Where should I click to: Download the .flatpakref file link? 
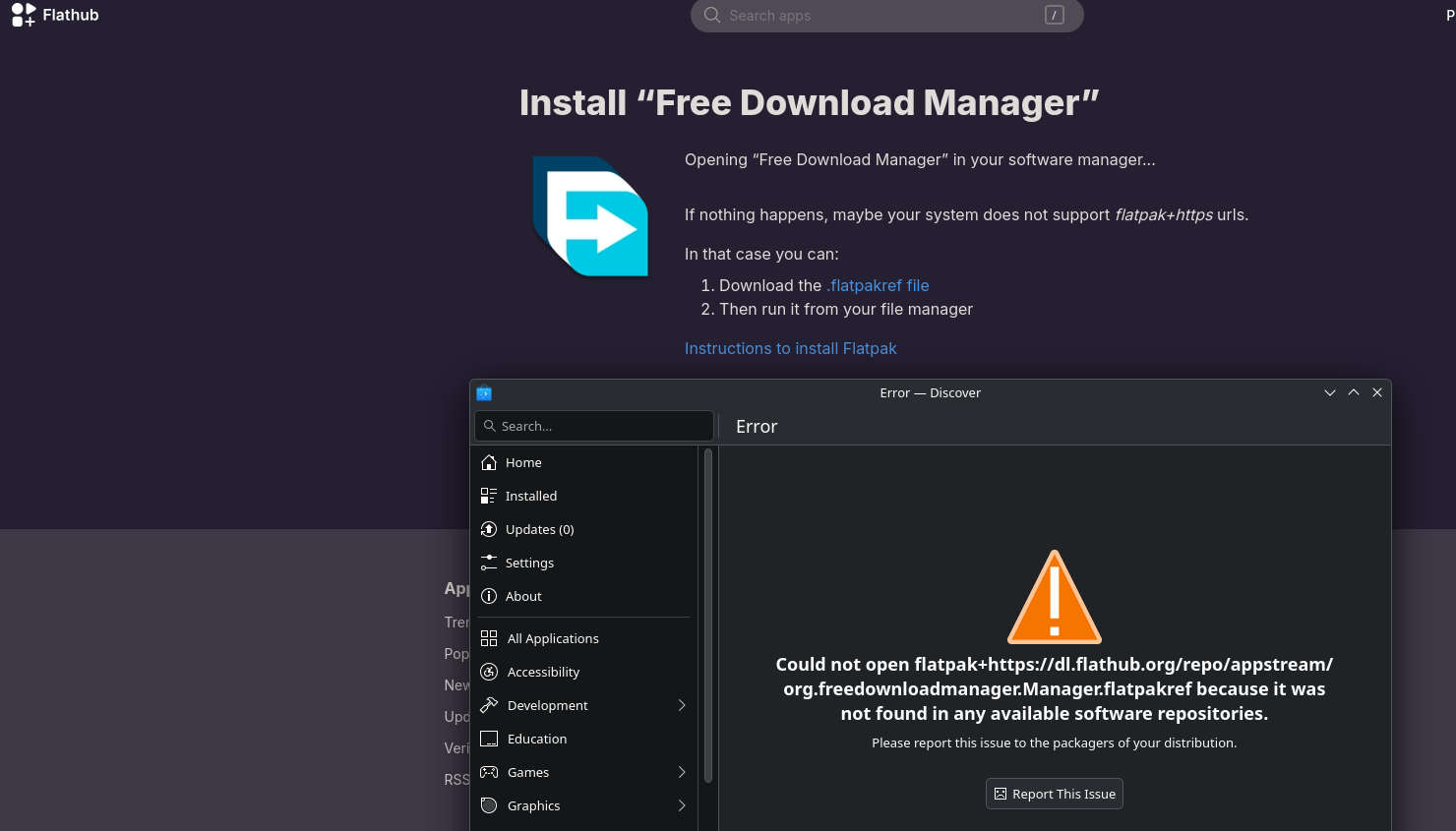click(878, 285)
